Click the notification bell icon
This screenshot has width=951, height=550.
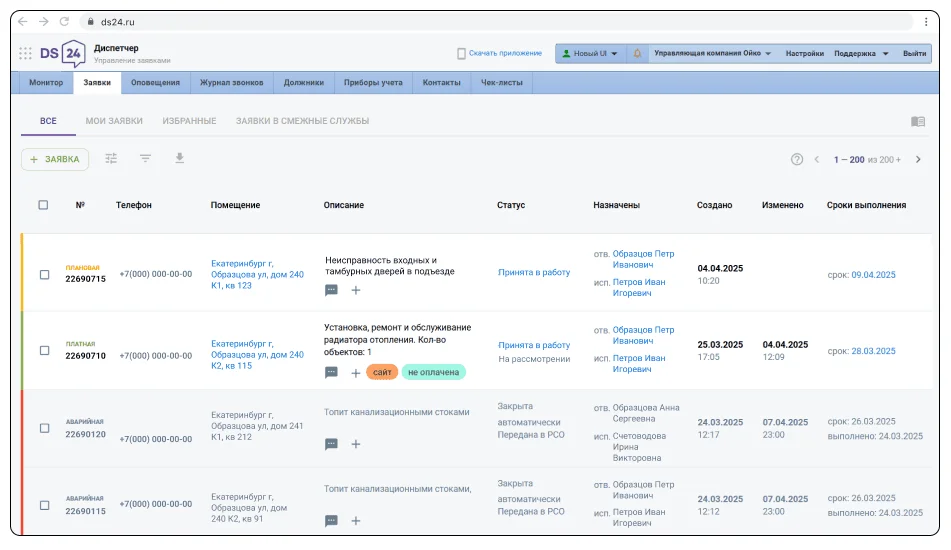click(x=637, y=53)
